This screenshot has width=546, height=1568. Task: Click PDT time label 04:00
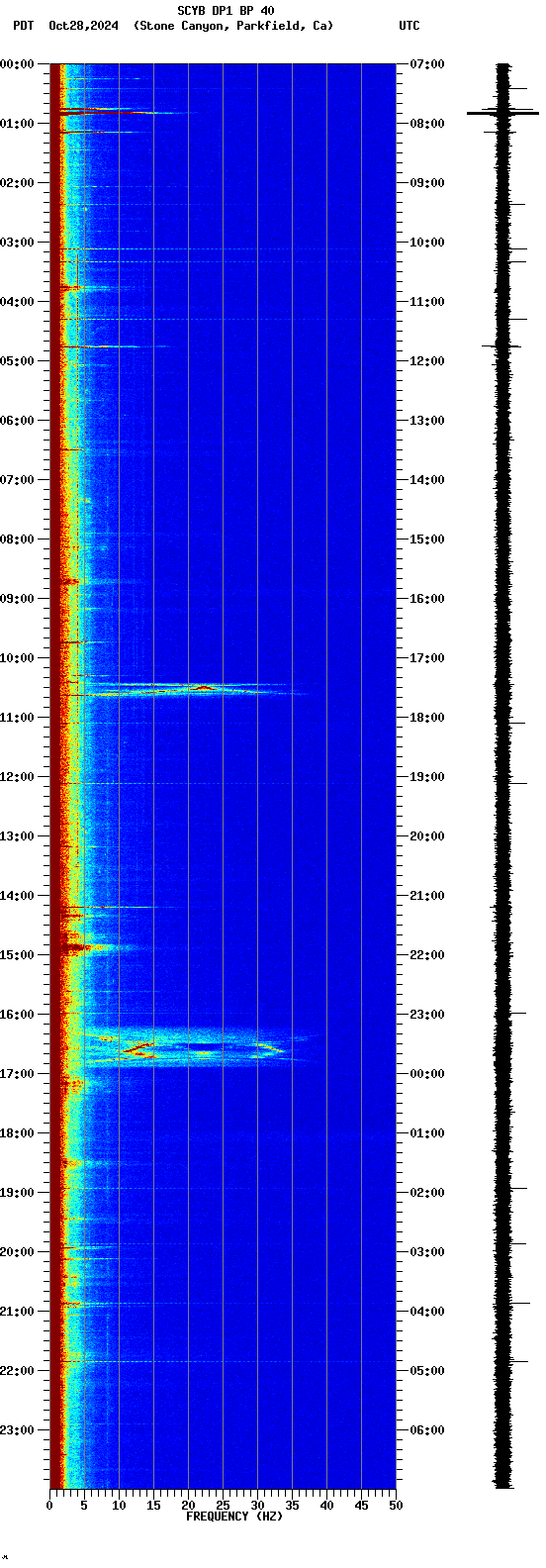click(16, 302)
